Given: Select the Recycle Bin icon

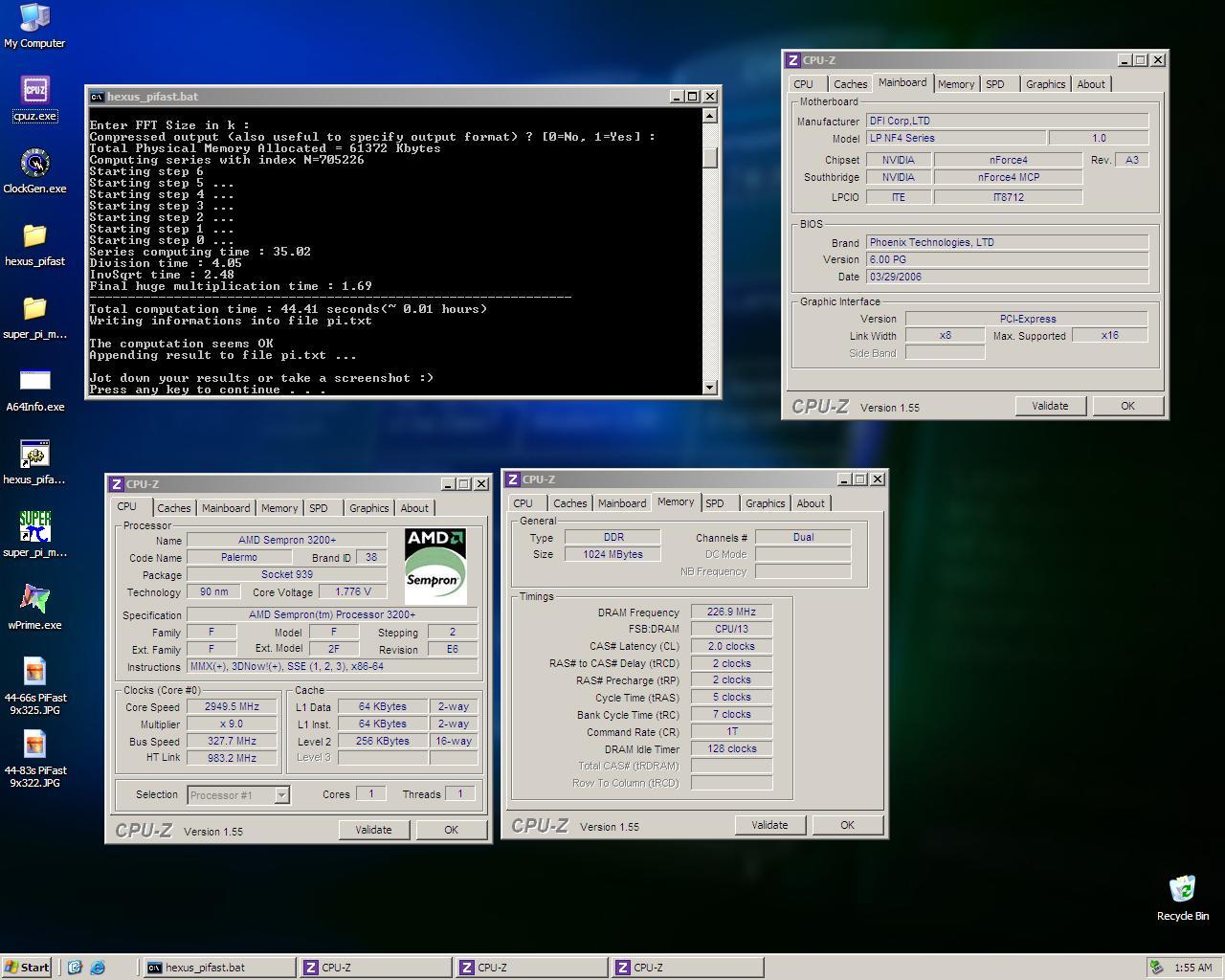Looking at the screenshot, I should pos(1183,898).
